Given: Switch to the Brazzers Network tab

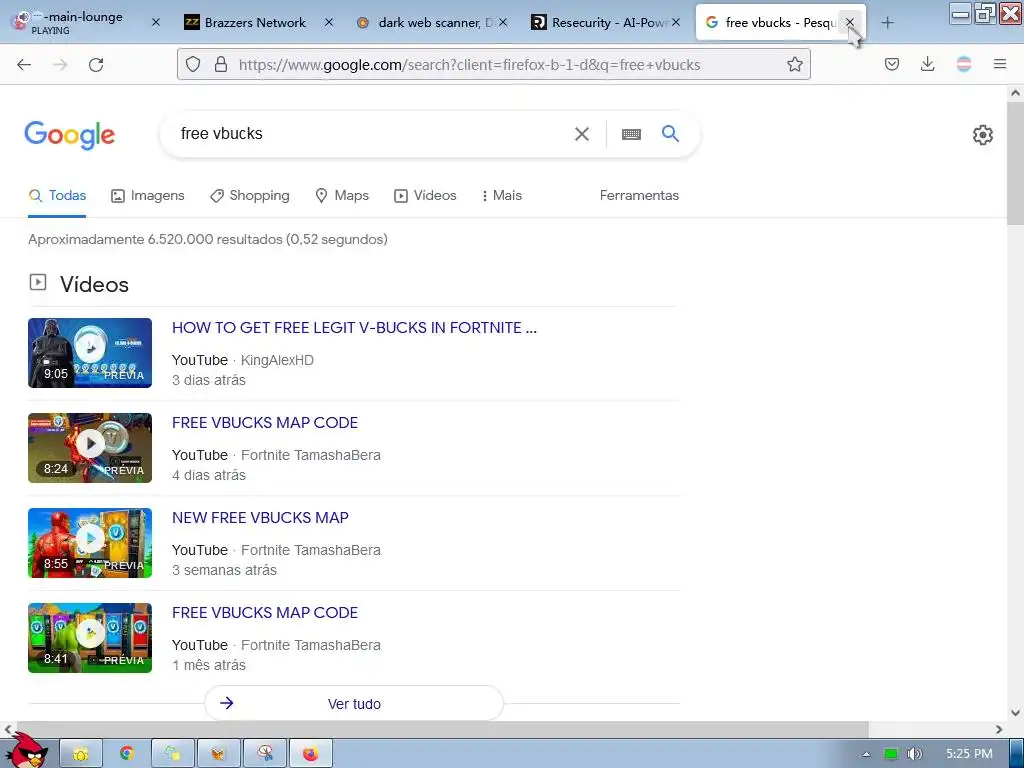Looking at the screenshot, I should point(255,22).
